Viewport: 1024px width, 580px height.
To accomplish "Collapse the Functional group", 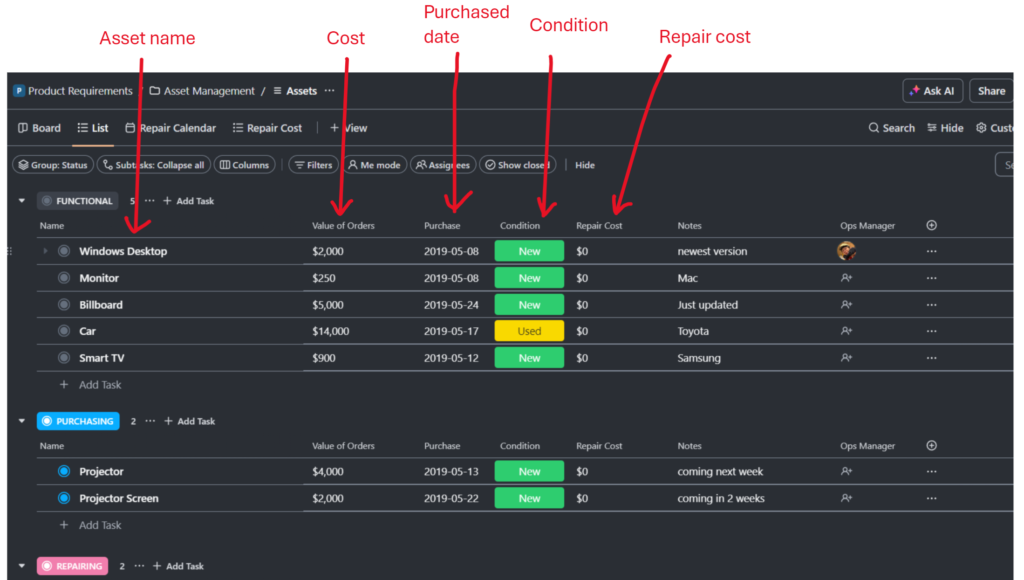I will click(x=22, y=201).
